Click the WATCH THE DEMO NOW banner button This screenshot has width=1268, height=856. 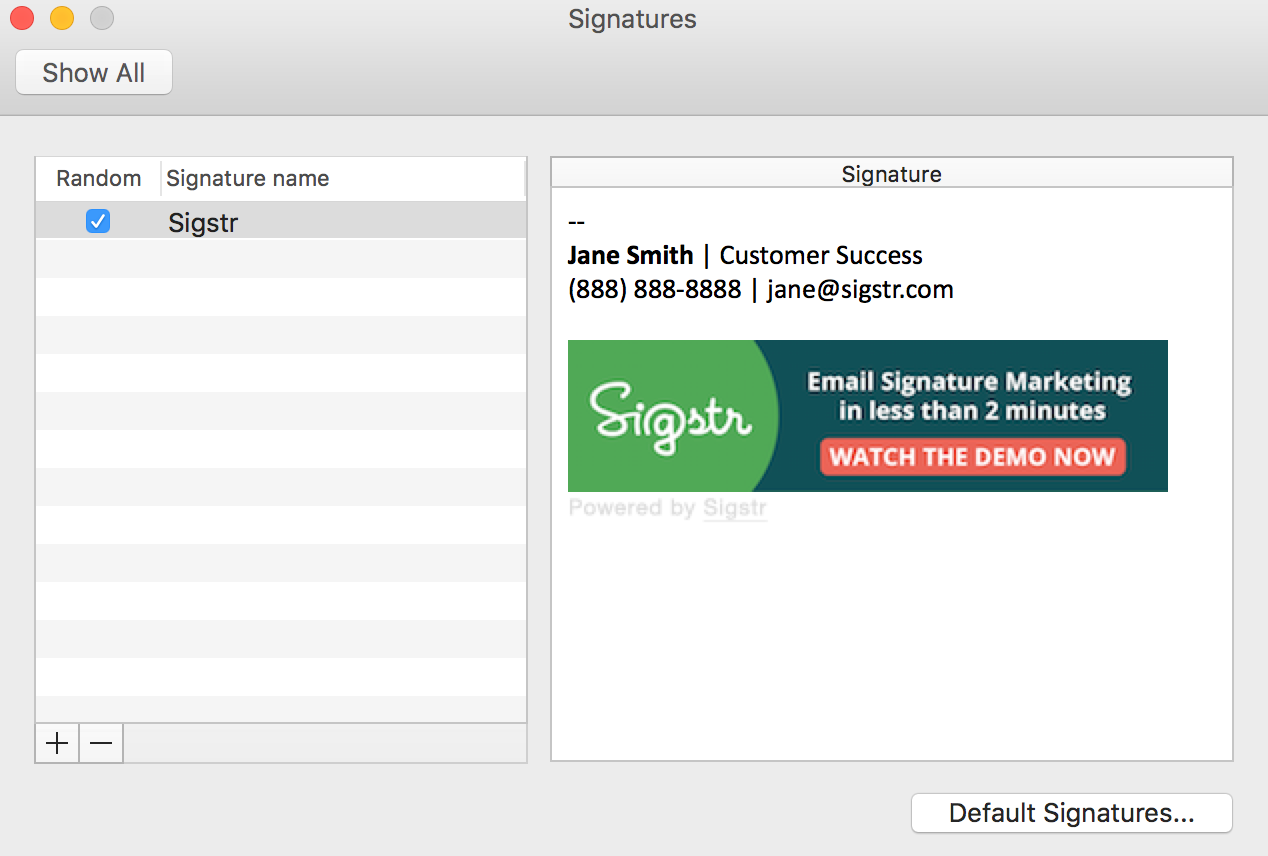pos(973,457)
